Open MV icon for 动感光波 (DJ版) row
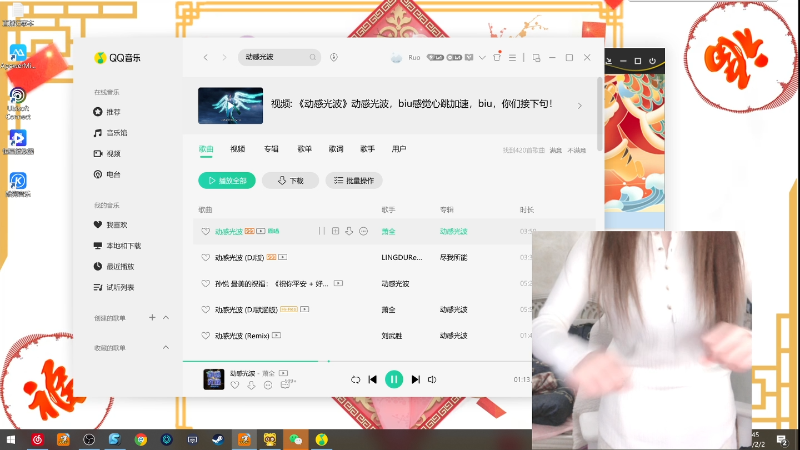This screenshot has height=450, width=800. coord(283,257)
